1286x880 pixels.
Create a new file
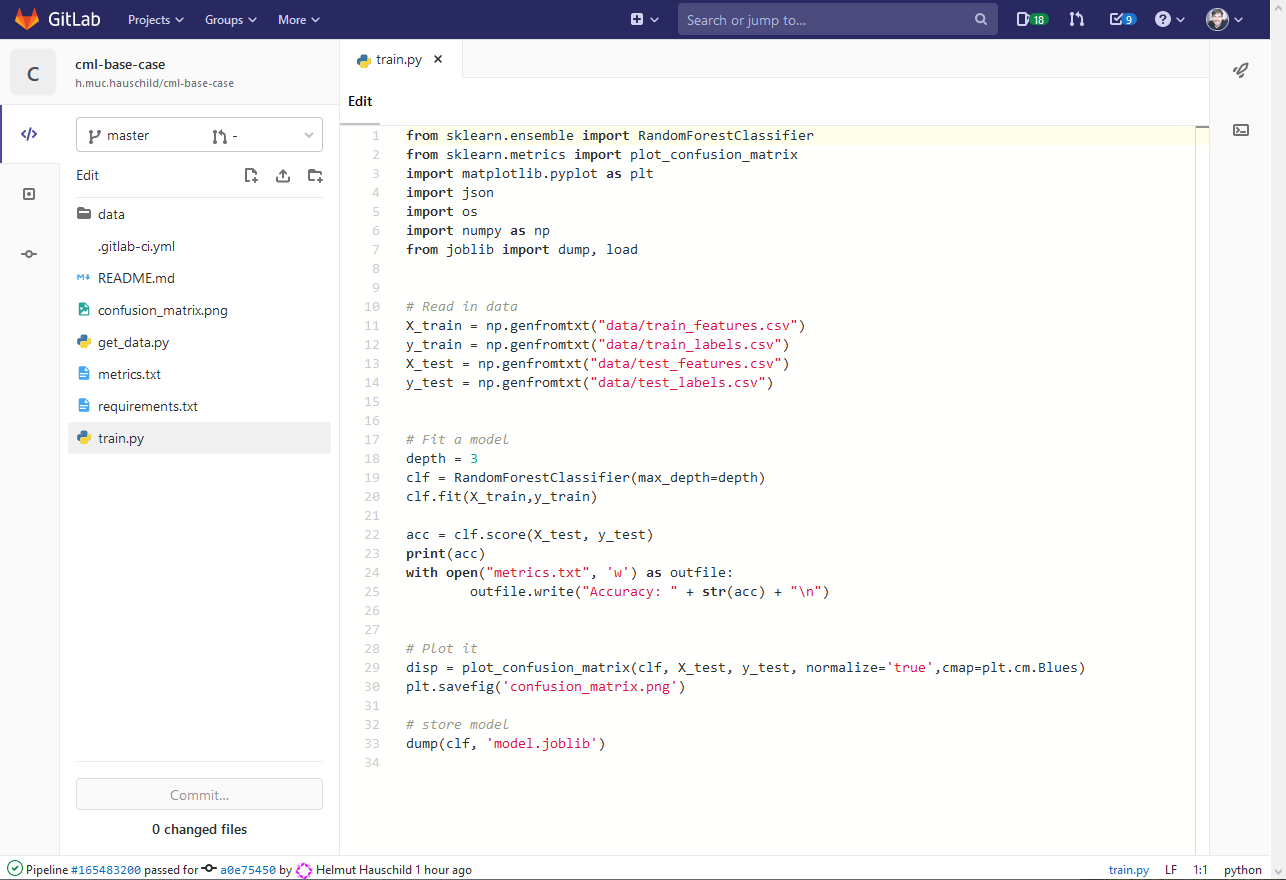point(251,175)
